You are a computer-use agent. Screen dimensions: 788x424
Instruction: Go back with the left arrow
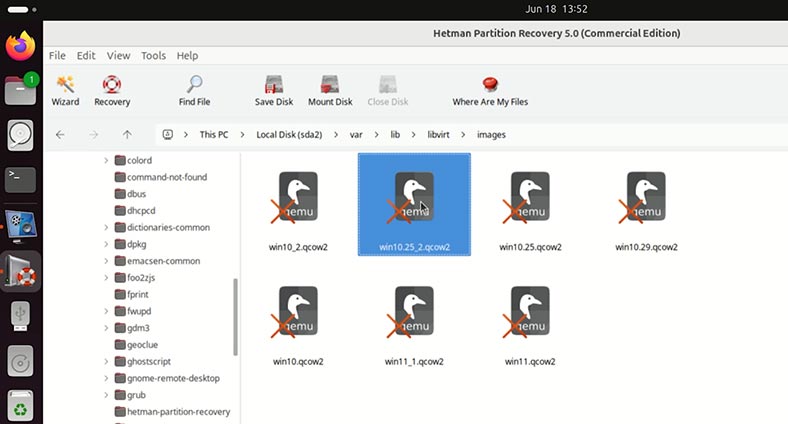60,135
